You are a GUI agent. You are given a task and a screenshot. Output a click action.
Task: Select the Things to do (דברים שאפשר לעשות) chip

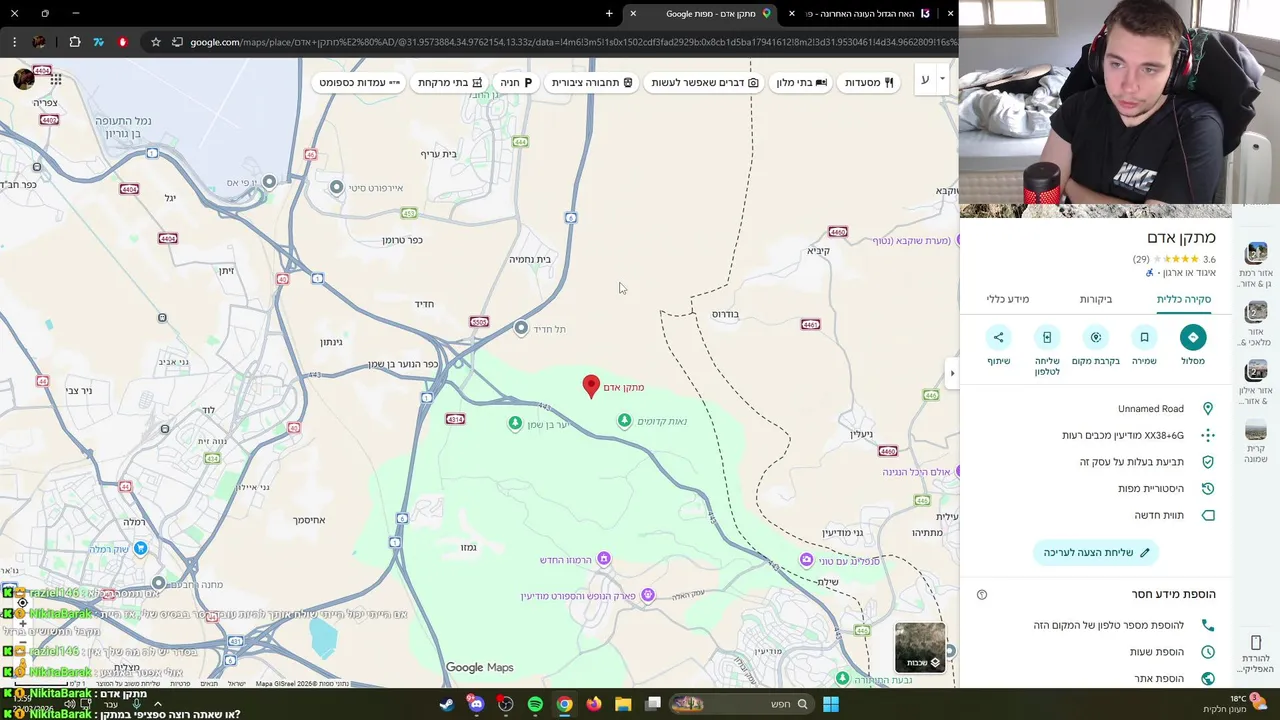(x=704, y=82)
